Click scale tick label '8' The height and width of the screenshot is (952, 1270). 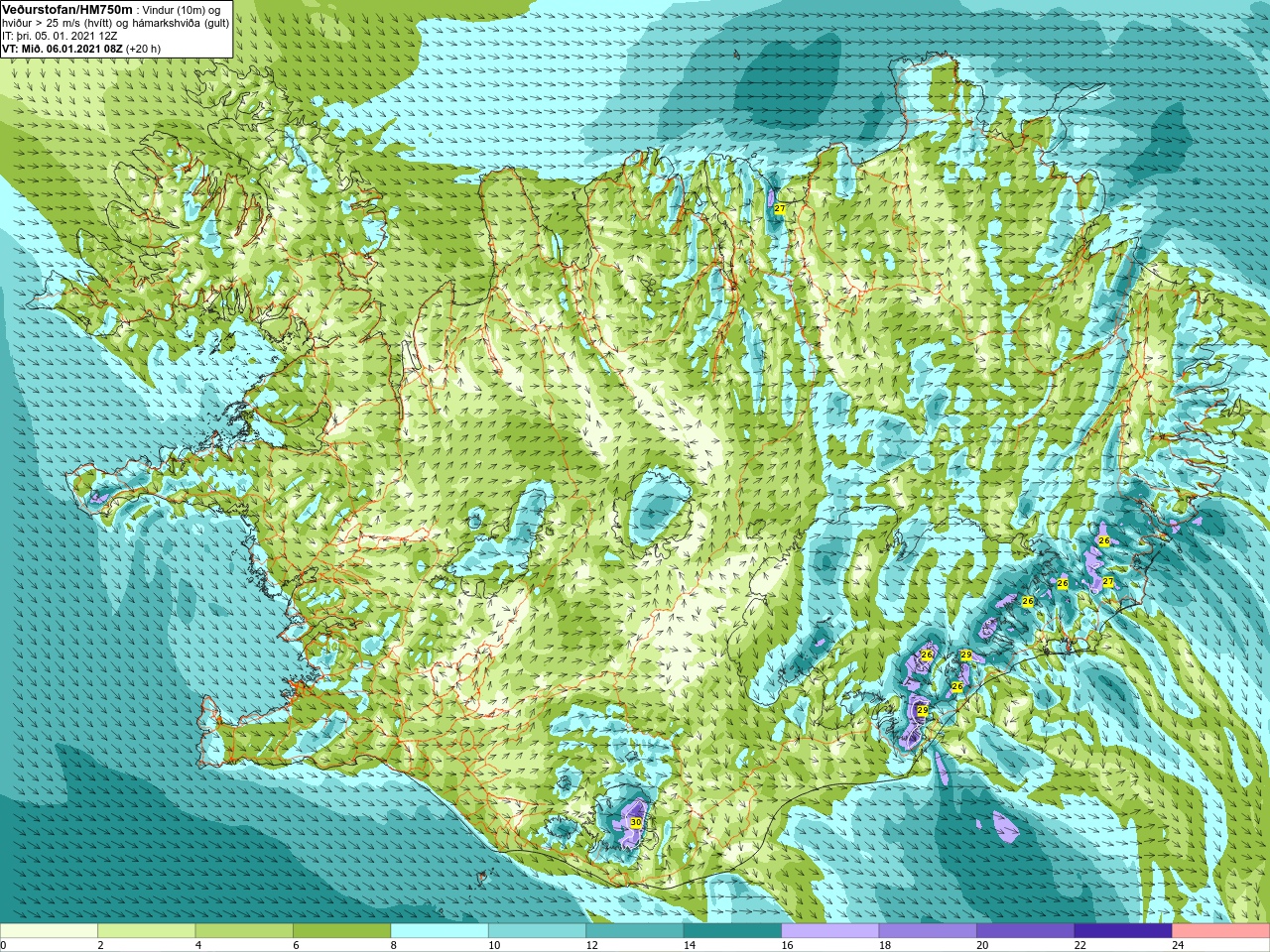[394, 945]
